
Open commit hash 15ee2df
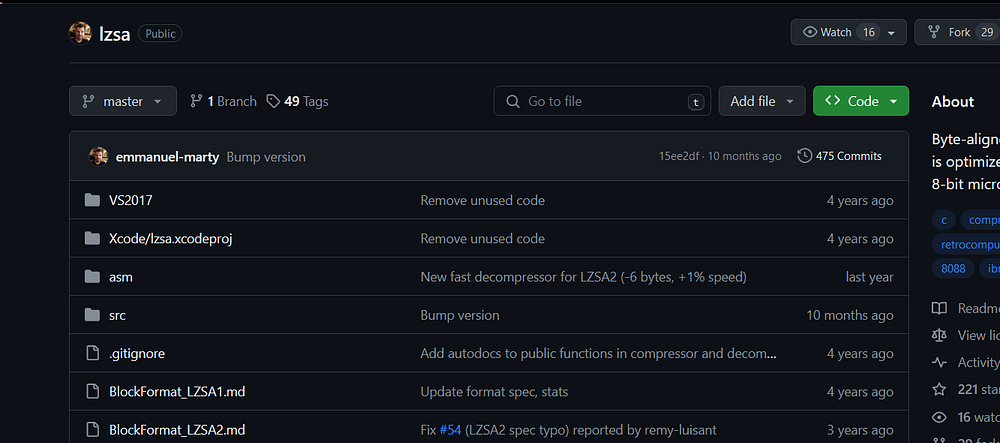[x=680, y=156]
